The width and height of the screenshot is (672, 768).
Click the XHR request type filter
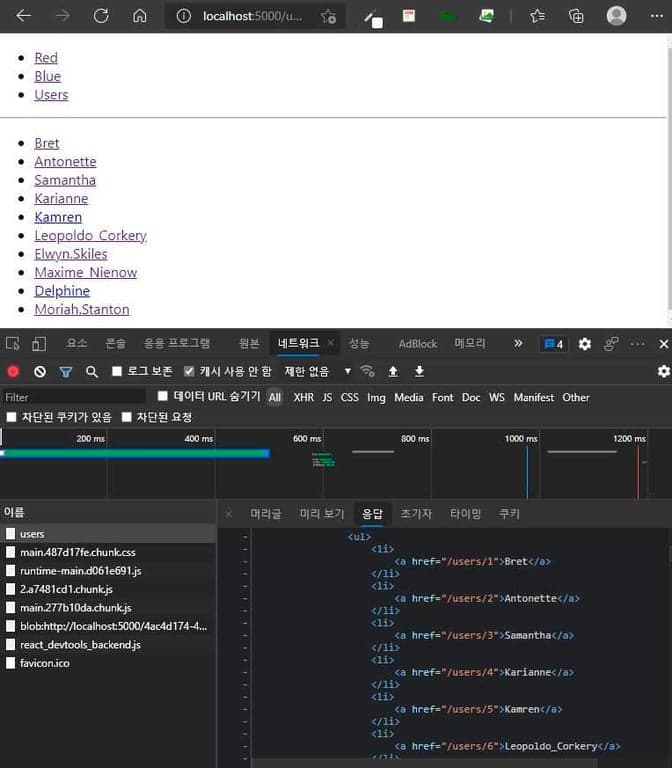(303, 397)
